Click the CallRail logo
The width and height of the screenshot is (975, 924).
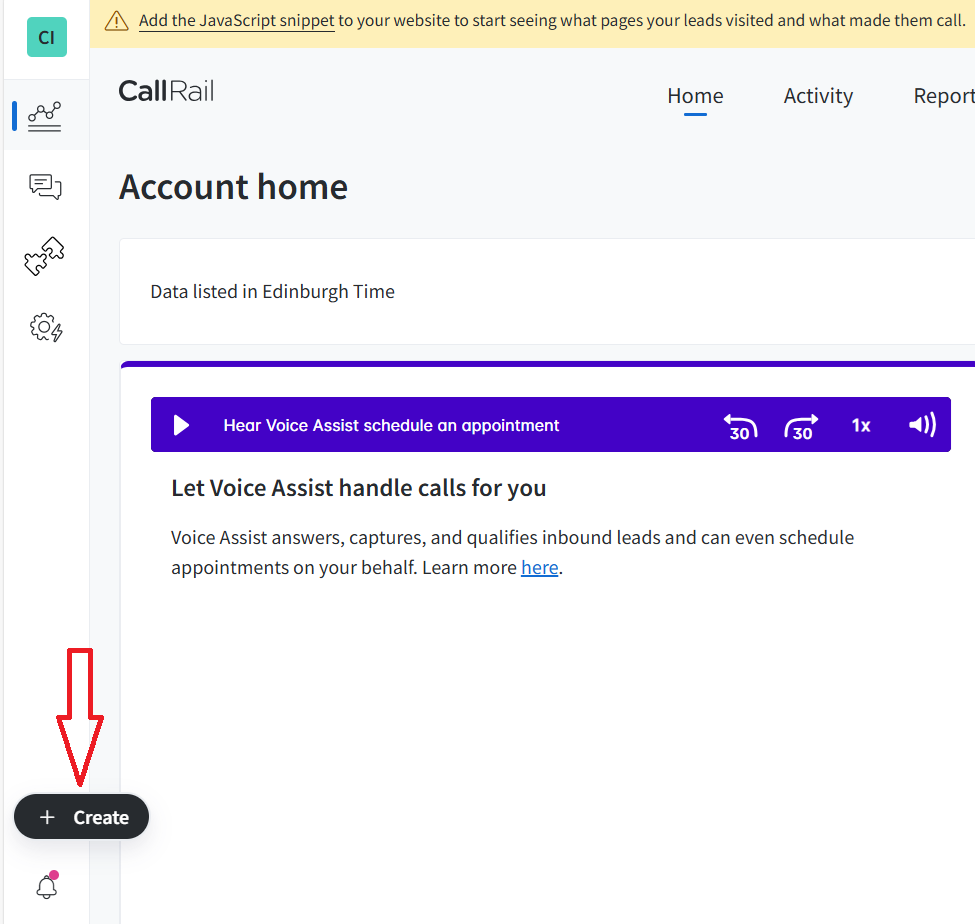[x=166, y=91]
